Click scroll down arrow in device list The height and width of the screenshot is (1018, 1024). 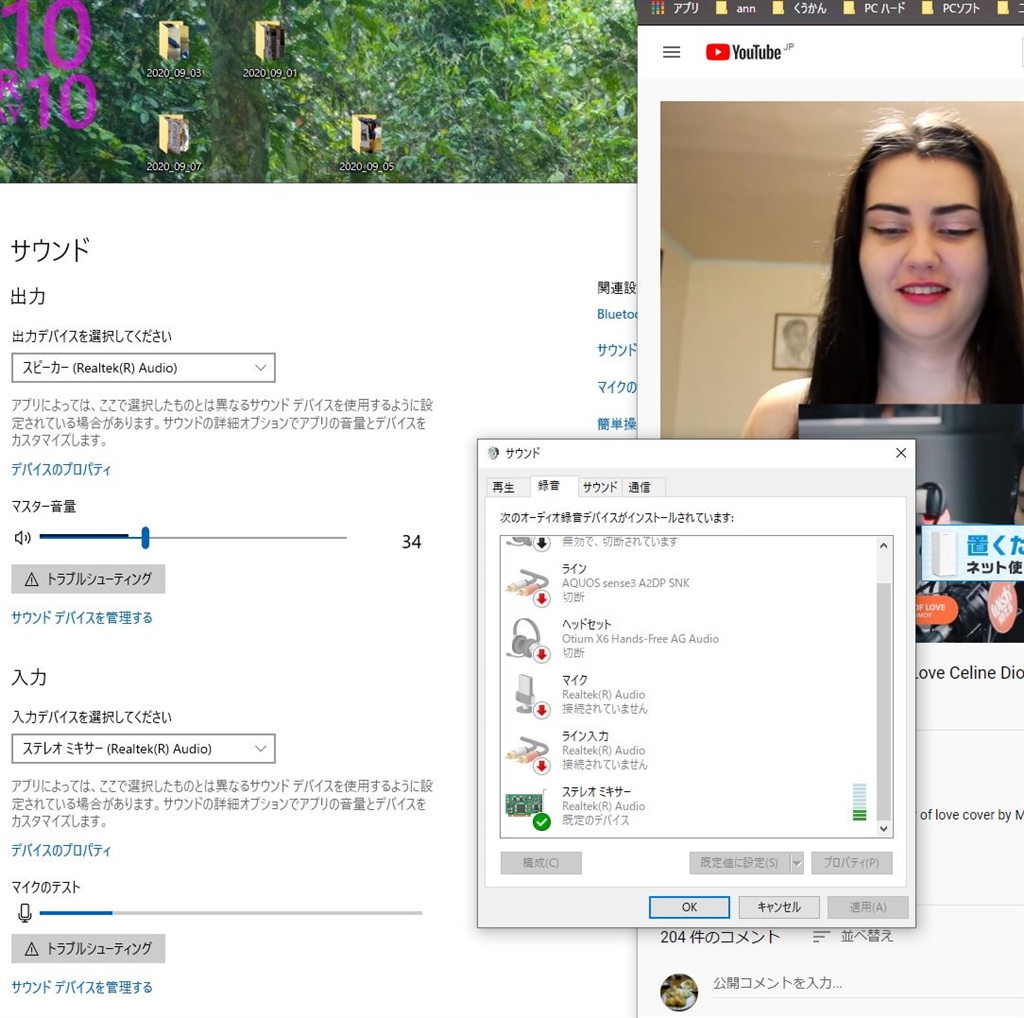tap(884, 829)
